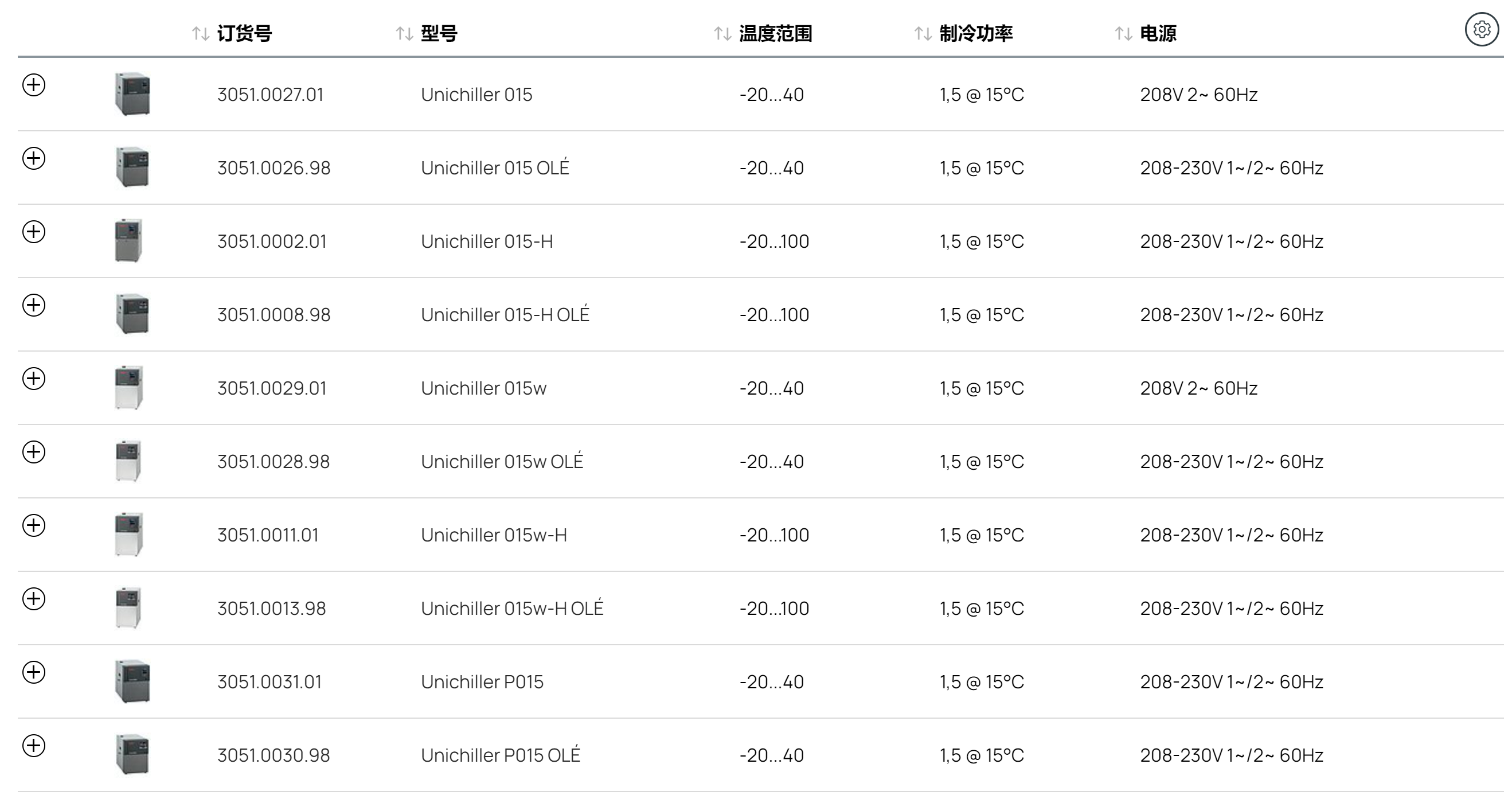Select order number 3051.0013.98
The width and height of the screenshot is (1512, 799).
click(x=271, y=608)
